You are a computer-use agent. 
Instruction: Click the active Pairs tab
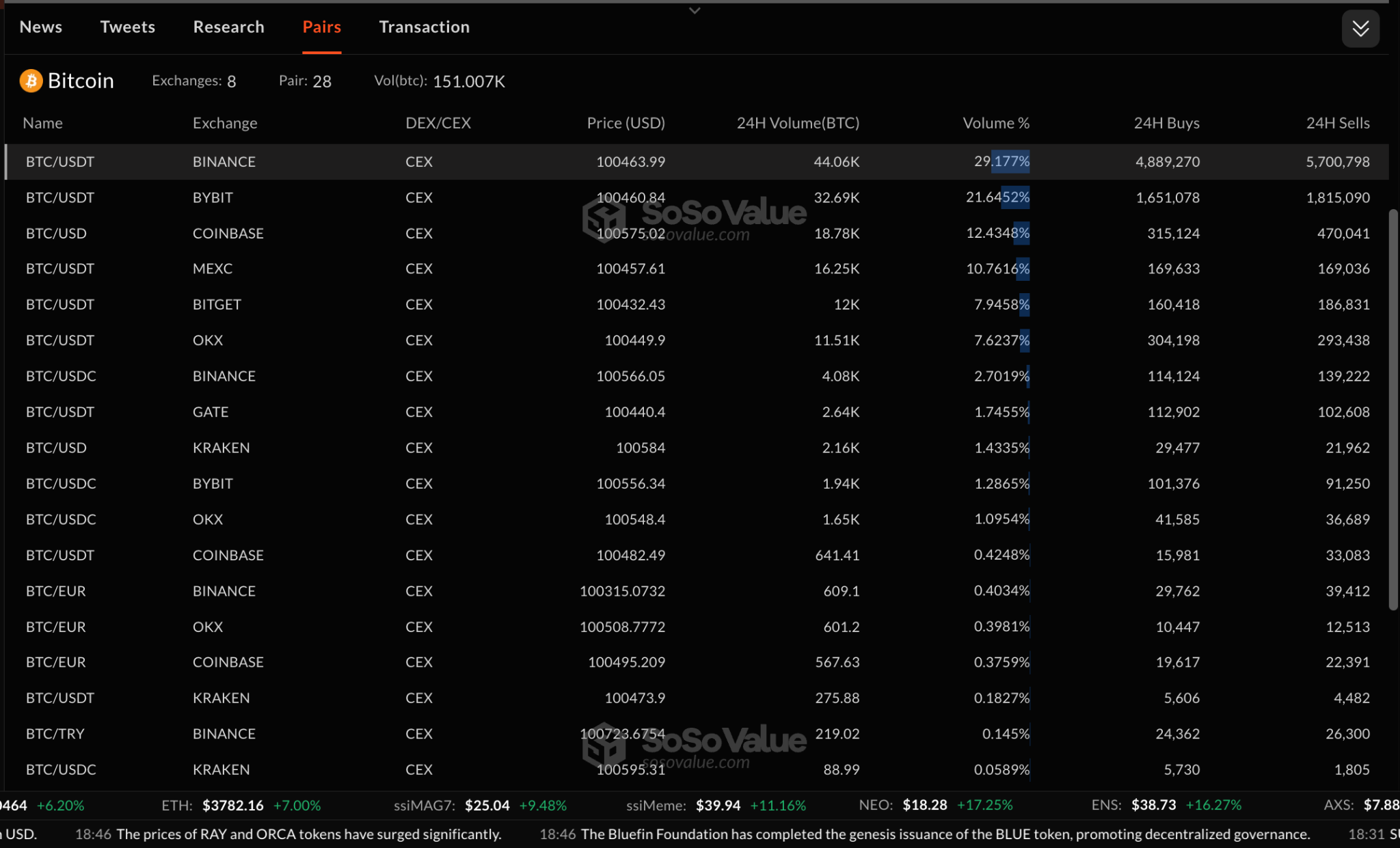point(321,27)
